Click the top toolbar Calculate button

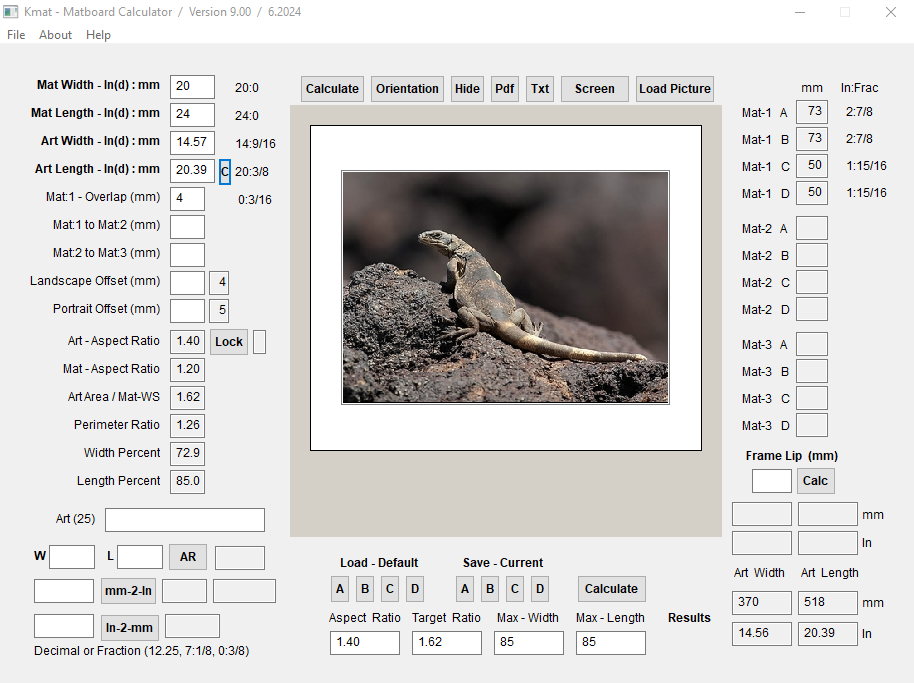(x=332, y=89)
